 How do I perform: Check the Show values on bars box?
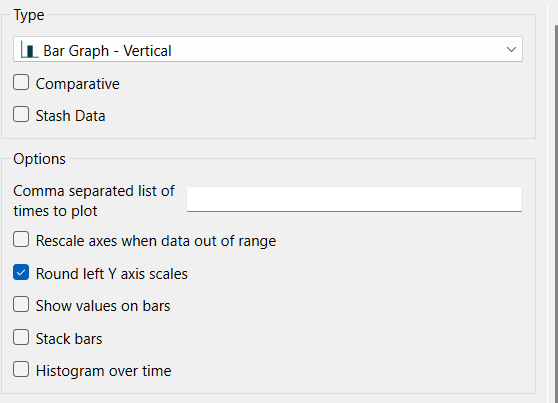pyautogui.click(x=21, y=304)
